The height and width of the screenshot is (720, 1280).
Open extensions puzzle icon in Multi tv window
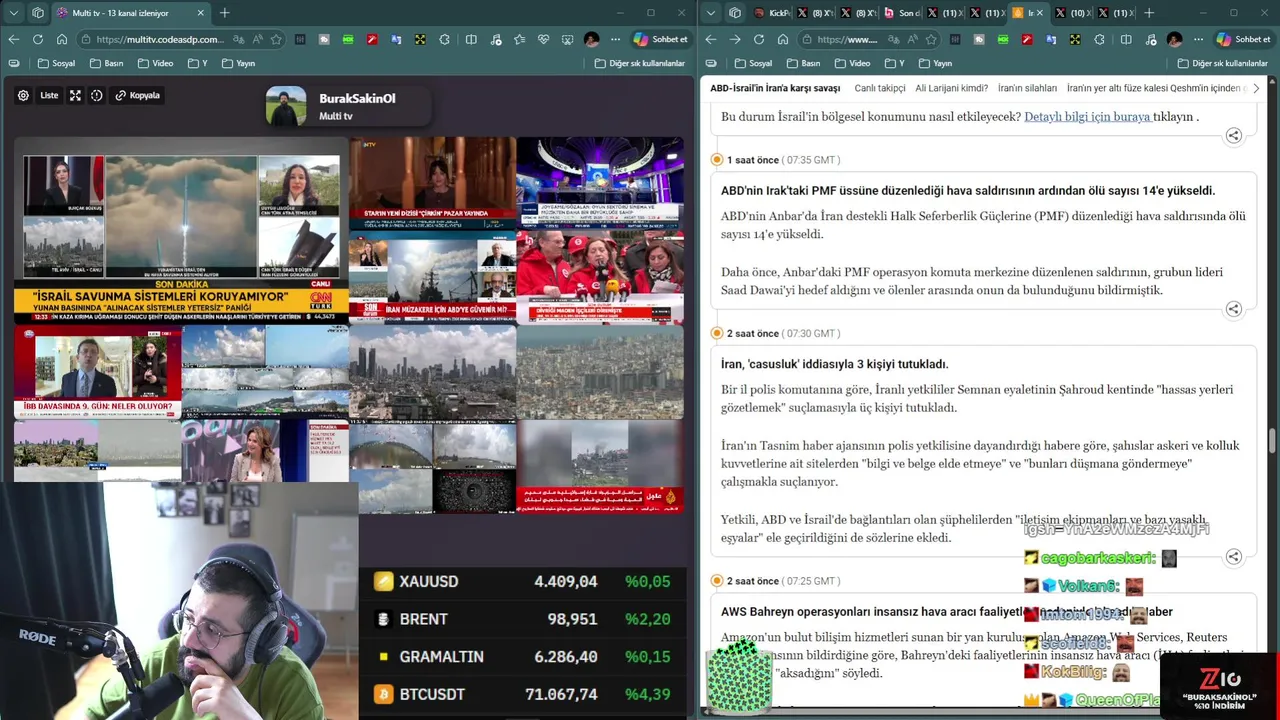tap(443, 39)
